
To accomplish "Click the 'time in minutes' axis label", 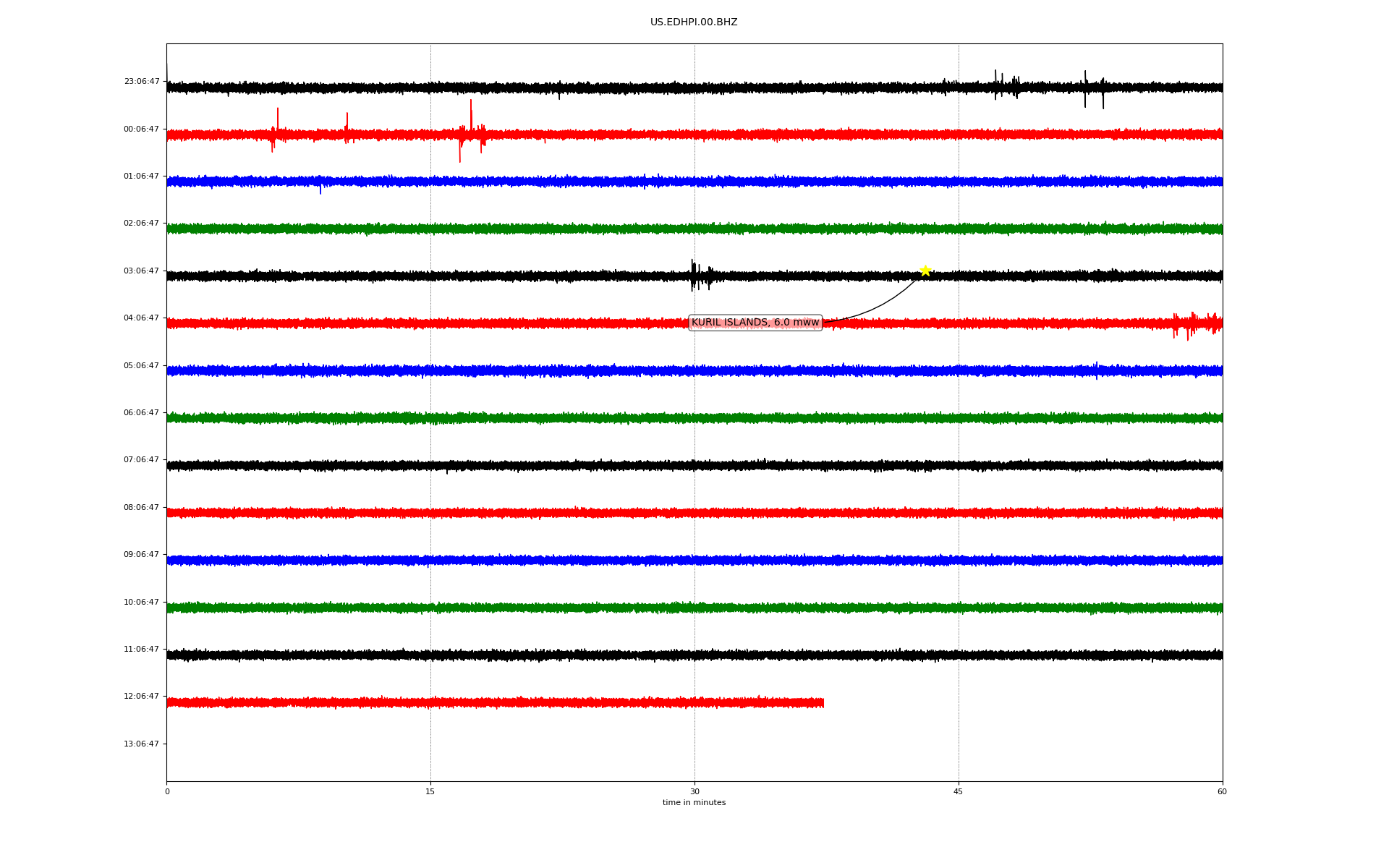I will coord(694,803).
